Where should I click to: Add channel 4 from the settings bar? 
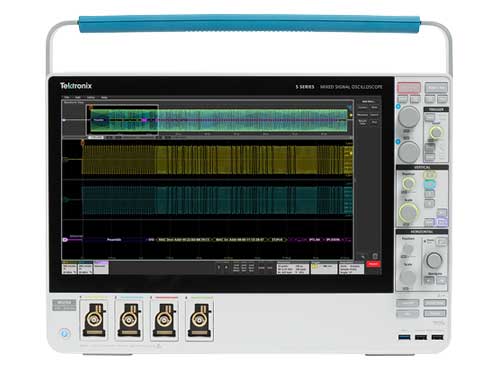[x=226, y=267]
